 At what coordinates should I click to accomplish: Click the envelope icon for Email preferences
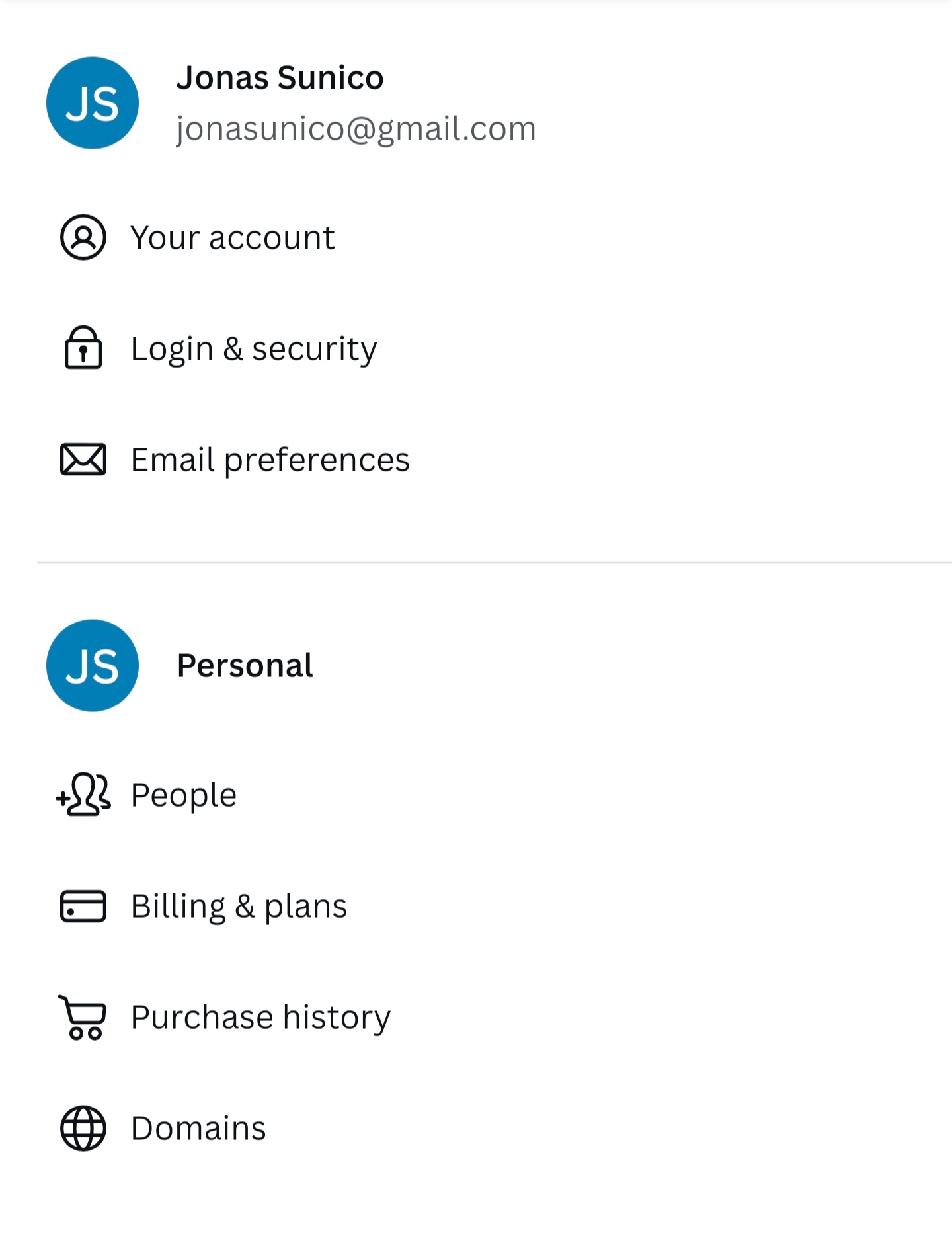pyautogui.click(x=83, y=460)
